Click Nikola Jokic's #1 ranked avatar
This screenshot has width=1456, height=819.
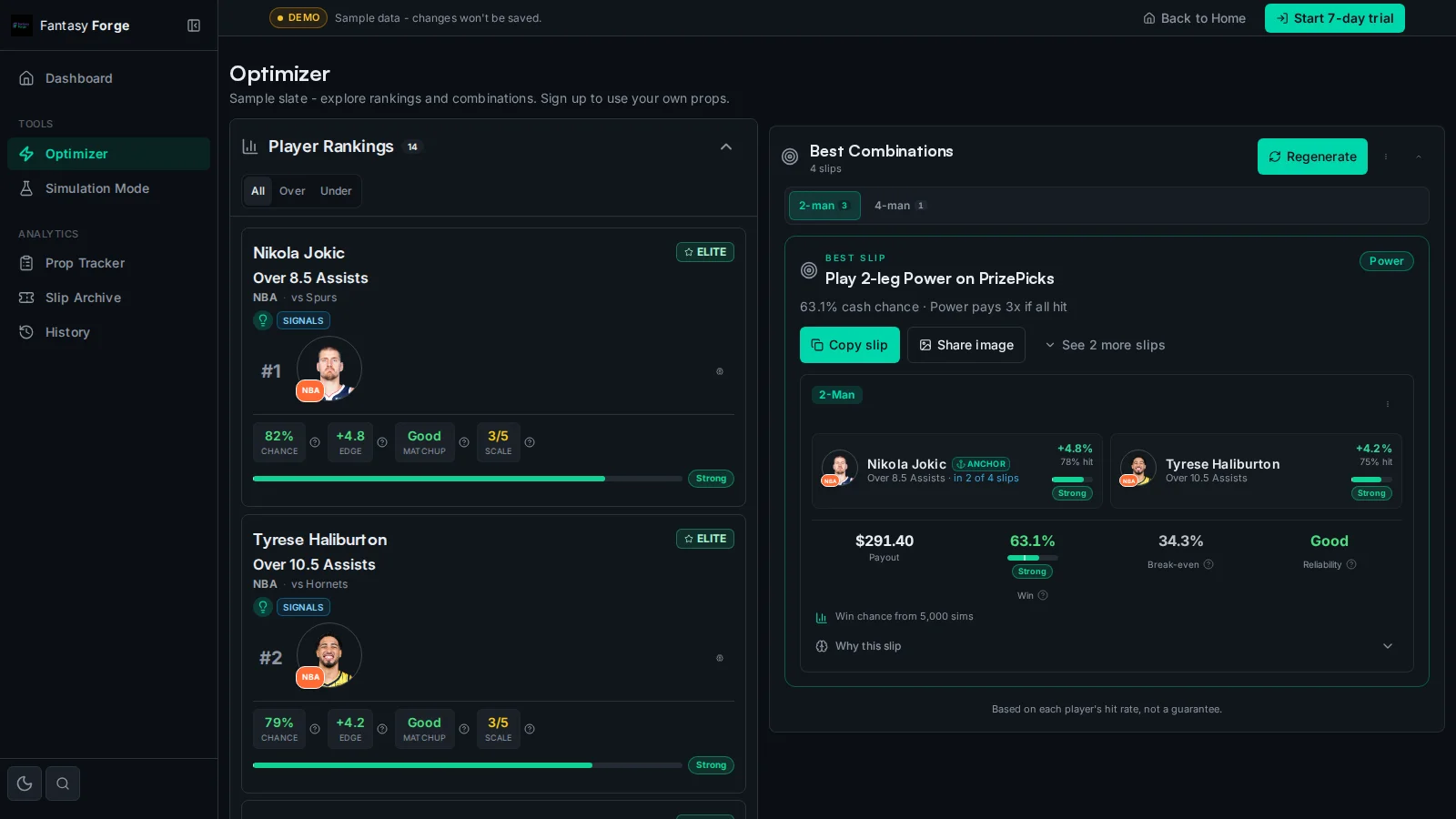click(x=329, y=369)
